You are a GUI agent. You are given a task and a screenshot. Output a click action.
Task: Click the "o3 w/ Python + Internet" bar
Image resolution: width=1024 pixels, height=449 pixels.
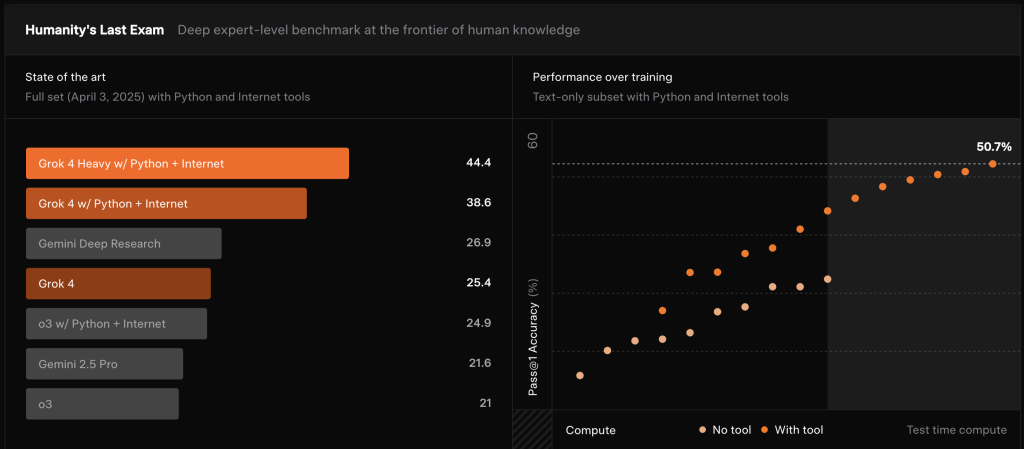(116, 323)
